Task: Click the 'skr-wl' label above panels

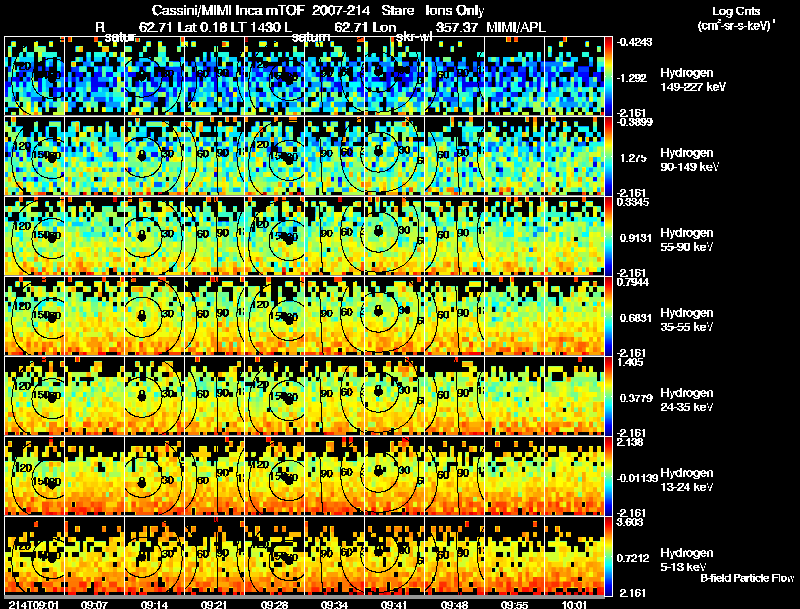Action: coord(414,37)
